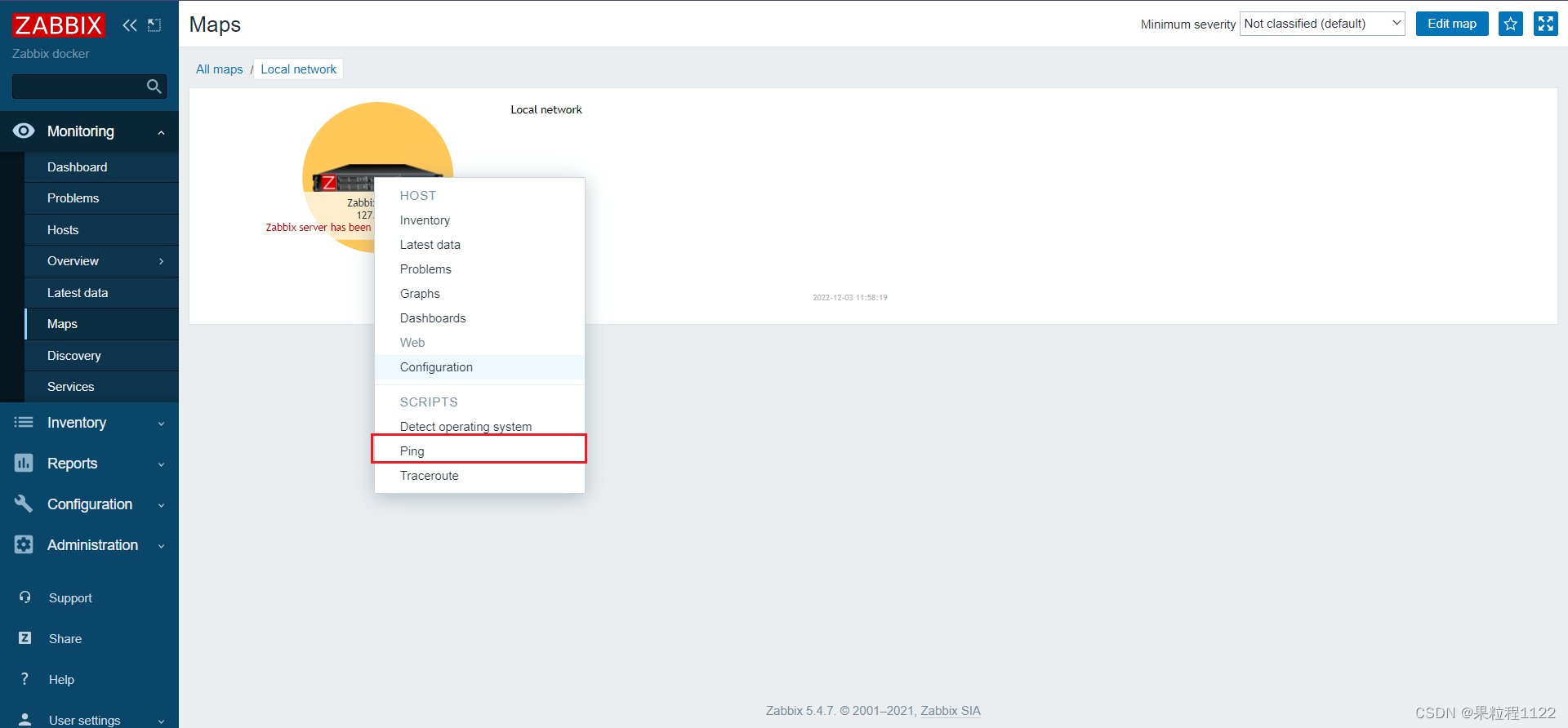Viewport: 1568px width, 728px height.
Task: Click the Help question mark icon
Action: (x=25, y=679)
